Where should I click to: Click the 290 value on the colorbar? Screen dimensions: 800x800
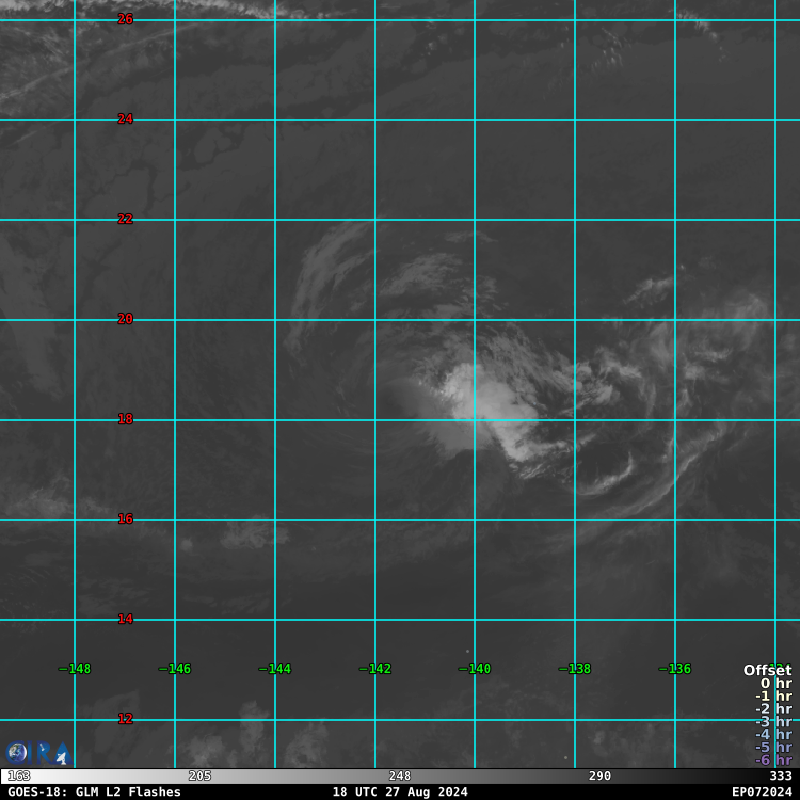[x=599, y=776]
